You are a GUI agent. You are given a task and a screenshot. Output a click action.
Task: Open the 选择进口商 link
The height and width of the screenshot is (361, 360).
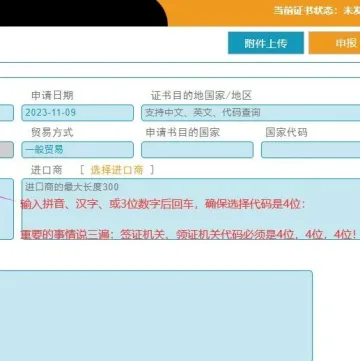point(117,170)
